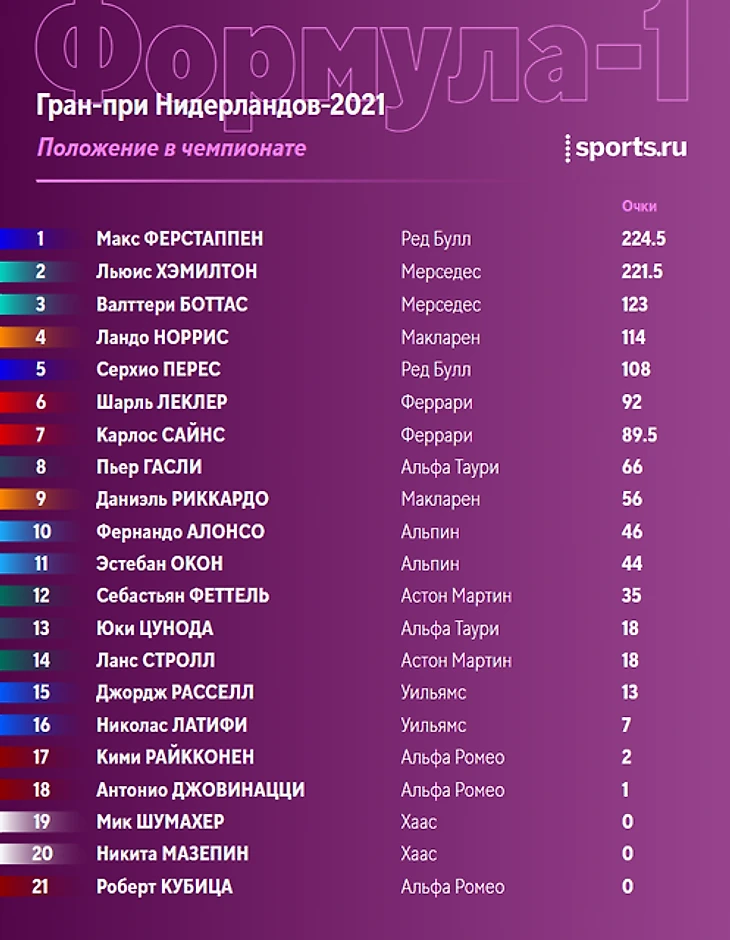Select driver Кими РАЙККОНЕН
The image size is (730, 940).
175,757
